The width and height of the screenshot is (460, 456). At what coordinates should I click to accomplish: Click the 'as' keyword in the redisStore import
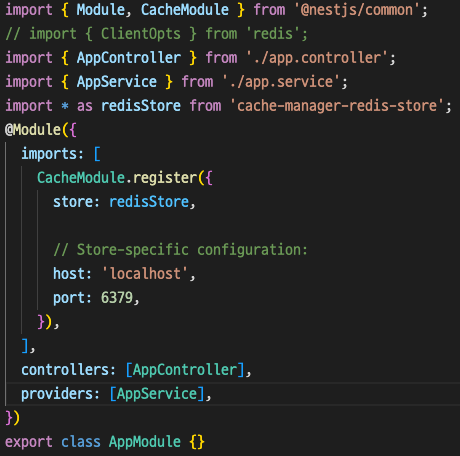coord(85,106)
